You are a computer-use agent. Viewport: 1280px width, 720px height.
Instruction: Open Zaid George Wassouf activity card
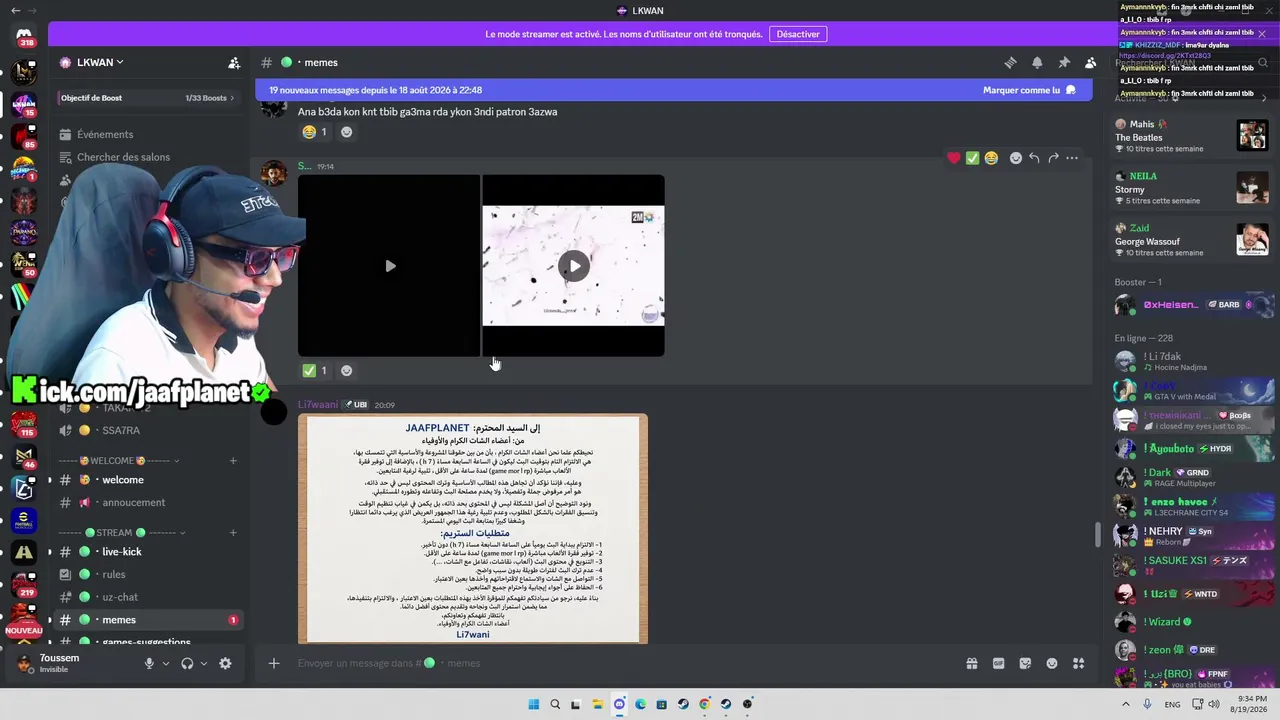[x=1192, y=240]
